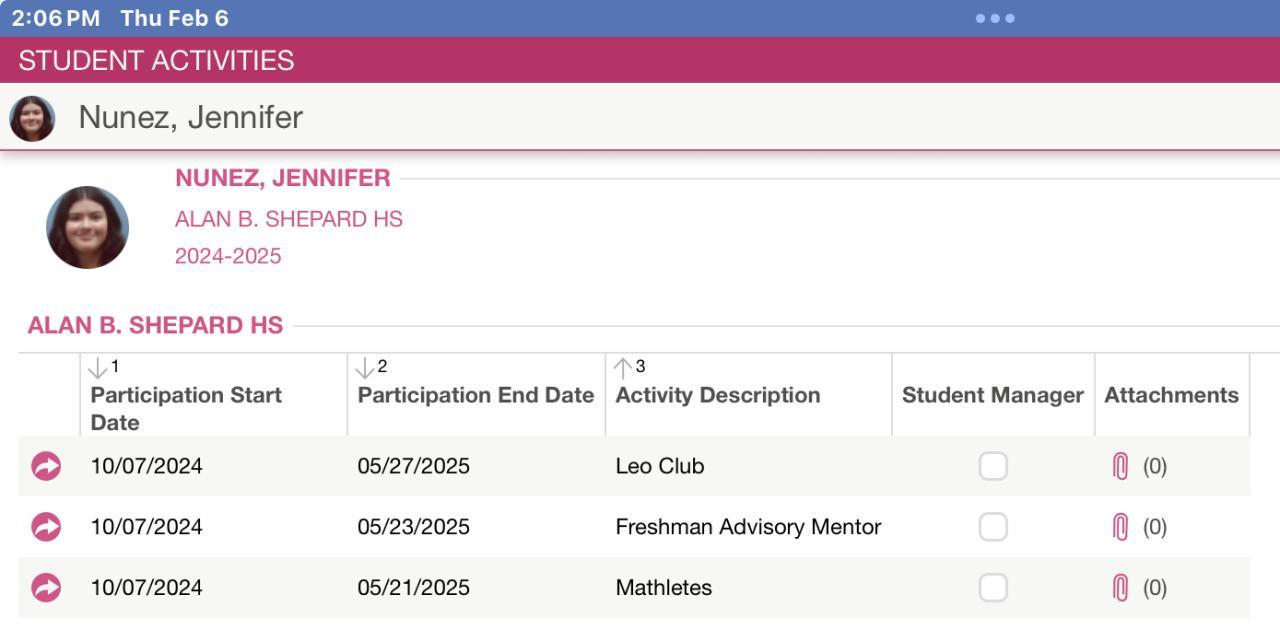Screen dimensions: 1280x630
Task: Click the Attachments column header
Action: (1171, 395)
